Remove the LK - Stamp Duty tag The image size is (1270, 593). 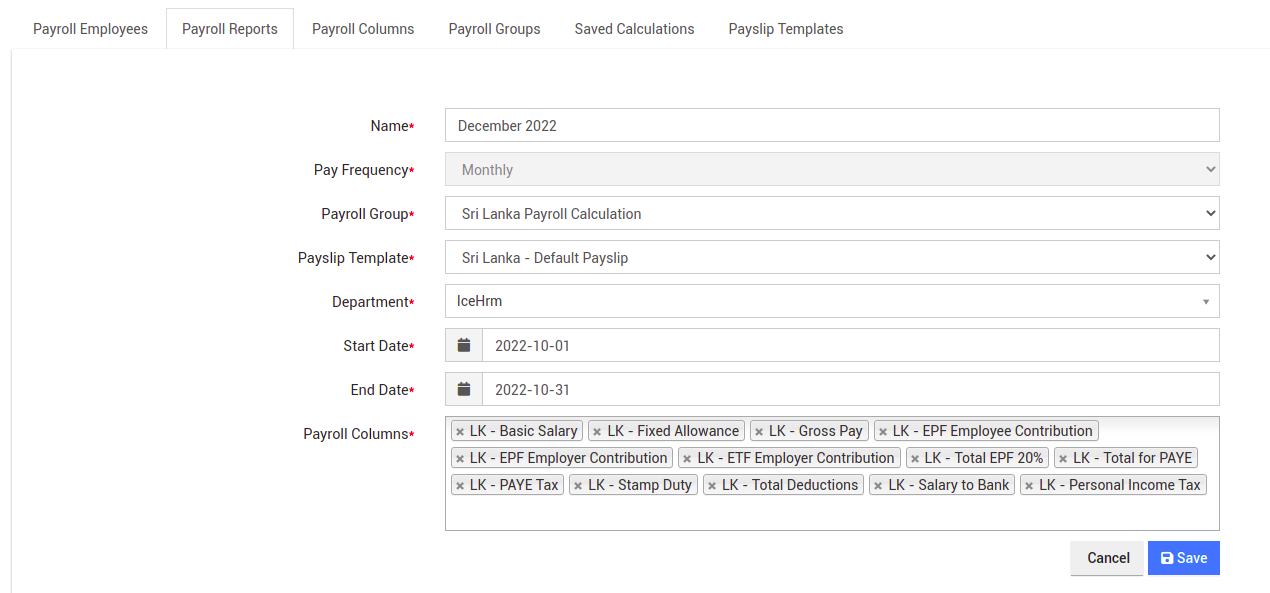(x=578, y=486)
